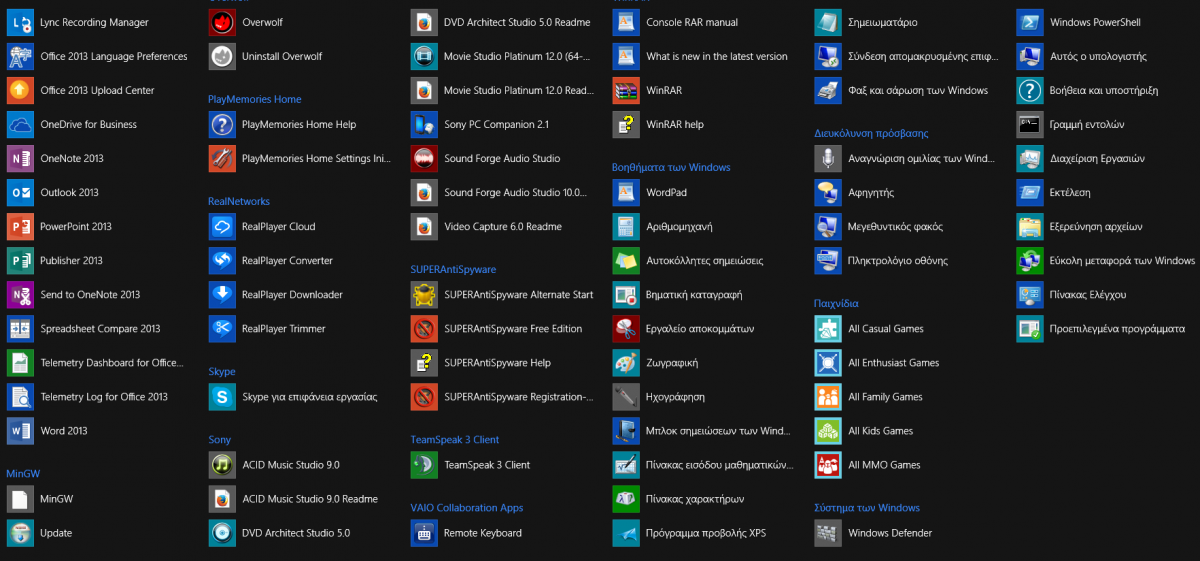1200x561 pixels.
Task: Open the TeamSpeak 3 Client icon
Action: pyautogui.click(x=424, y=464)
